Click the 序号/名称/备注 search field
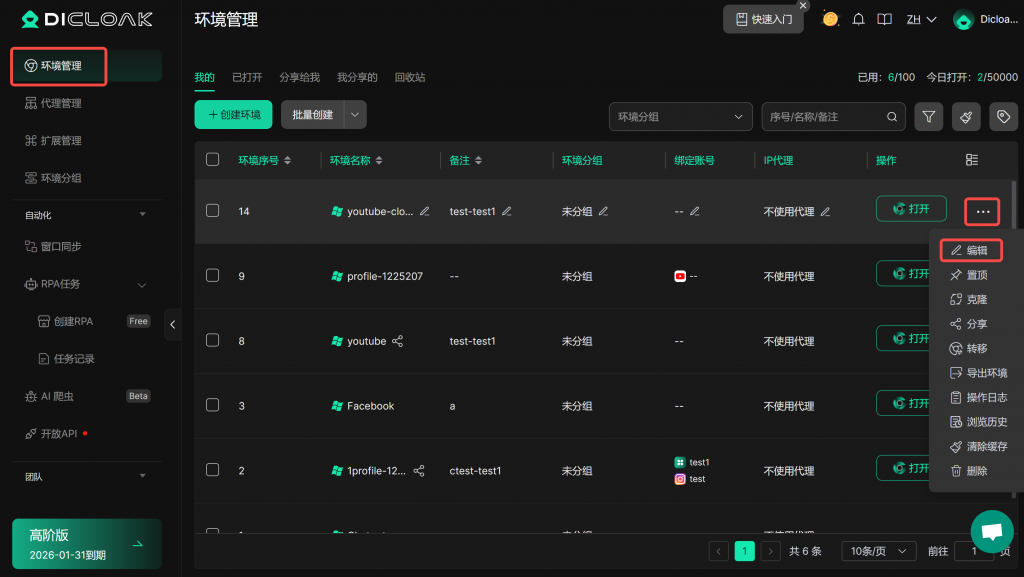Screen dimensions: 1024x577 824,117
